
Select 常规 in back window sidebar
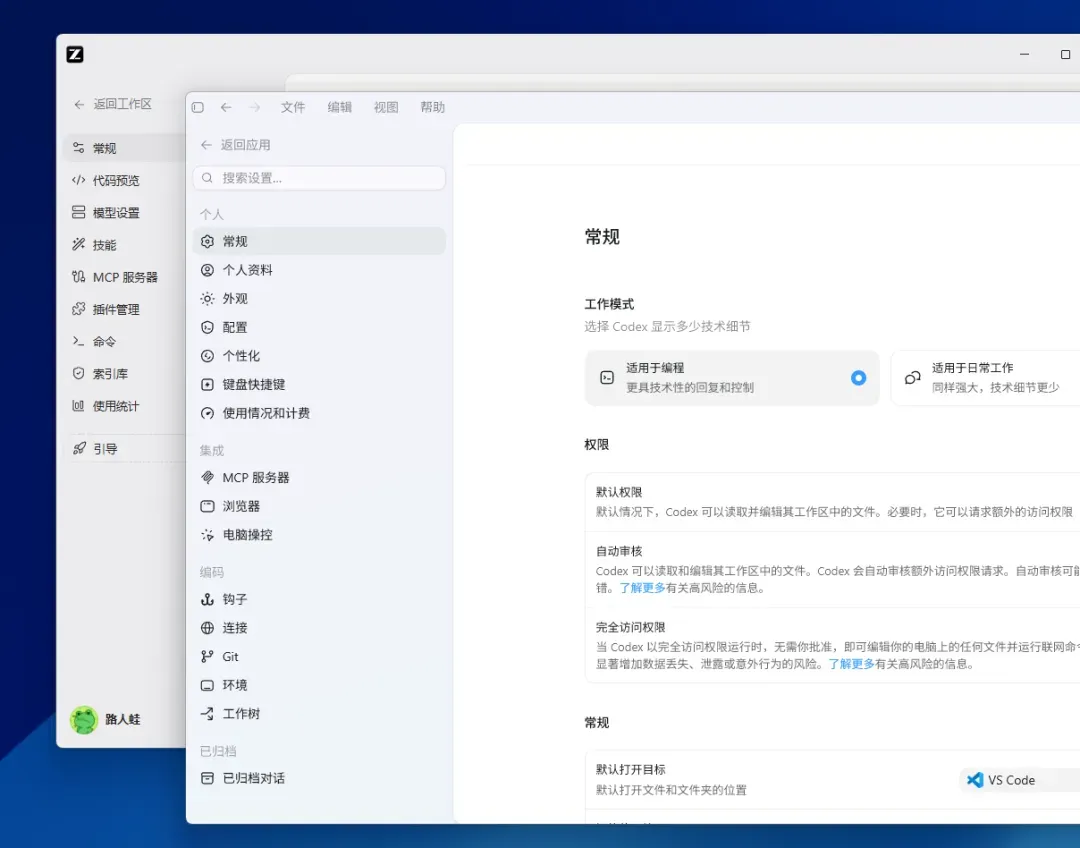pyautogui.click(x=125, y=148)
